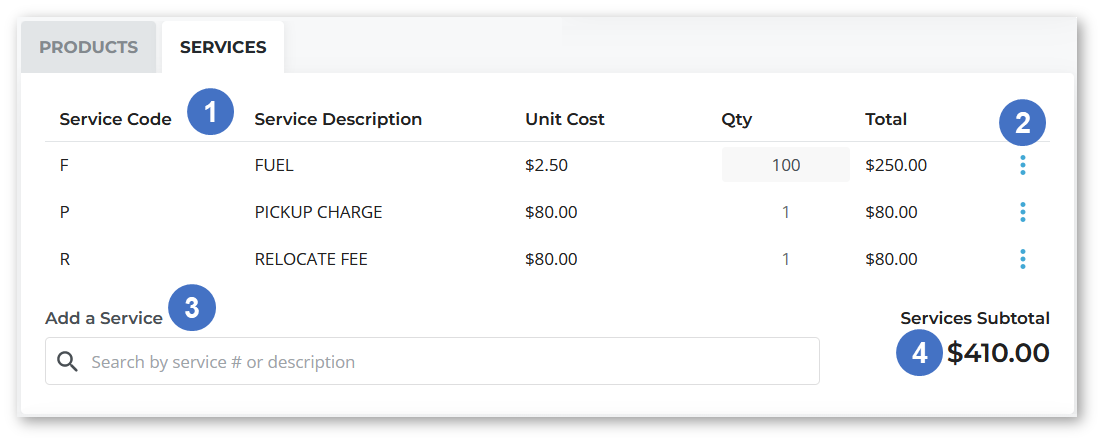Click the Service Description column header
Image resolution: width=1103 pixels, height=443 pixels.
(338, 120)
